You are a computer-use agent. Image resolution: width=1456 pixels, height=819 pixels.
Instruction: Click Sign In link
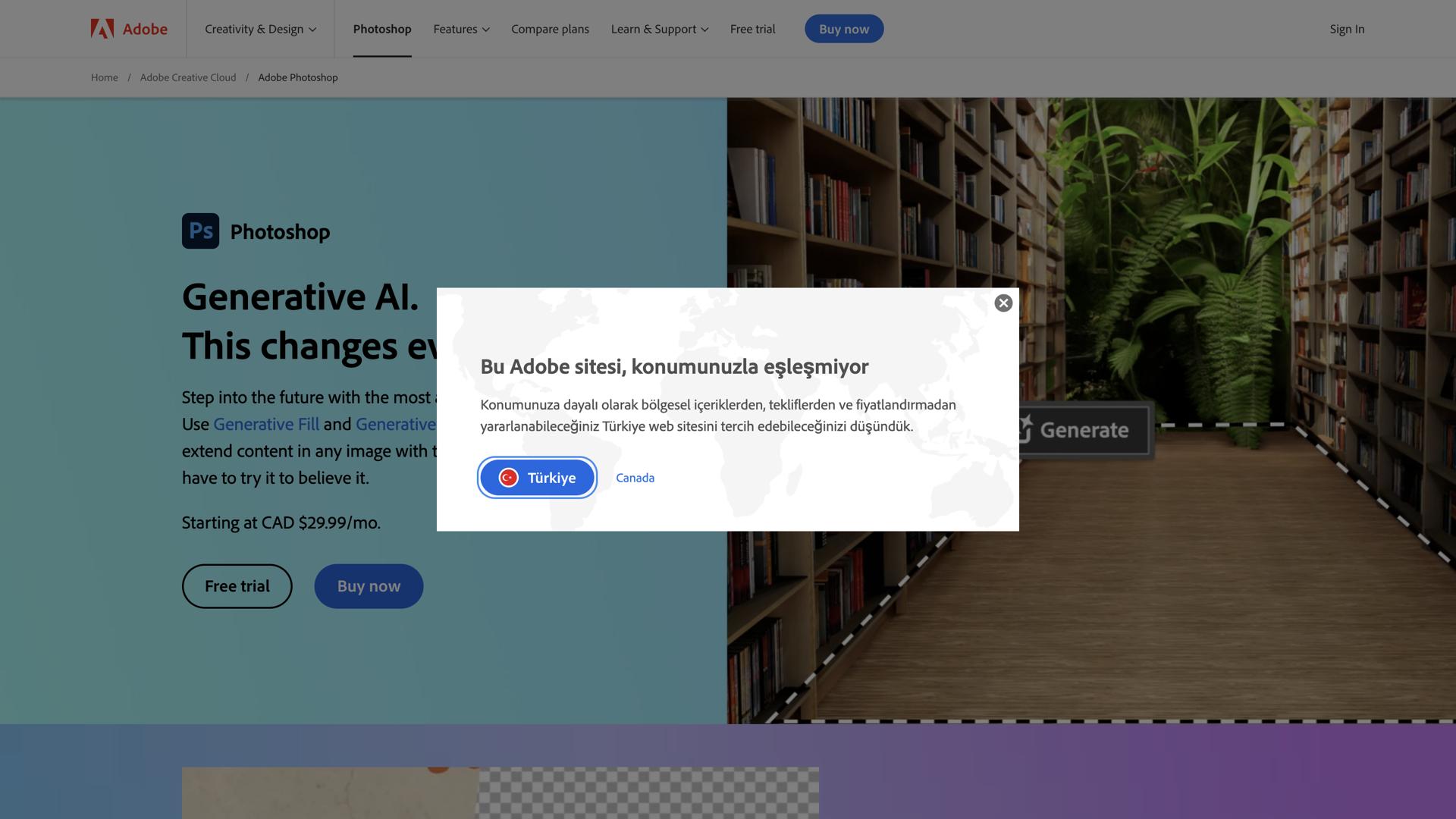pos(1347,29)
